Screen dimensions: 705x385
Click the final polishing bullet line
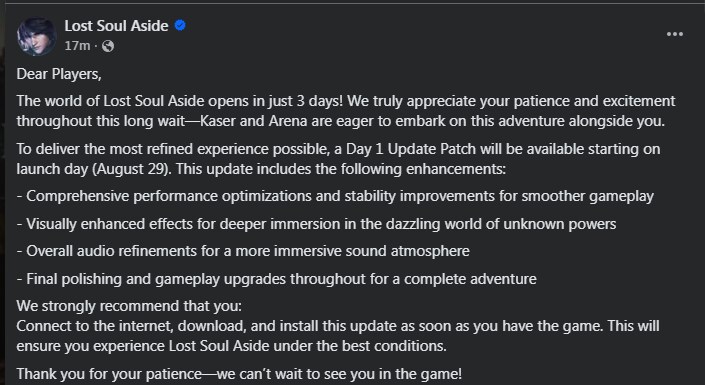point(277,279)
